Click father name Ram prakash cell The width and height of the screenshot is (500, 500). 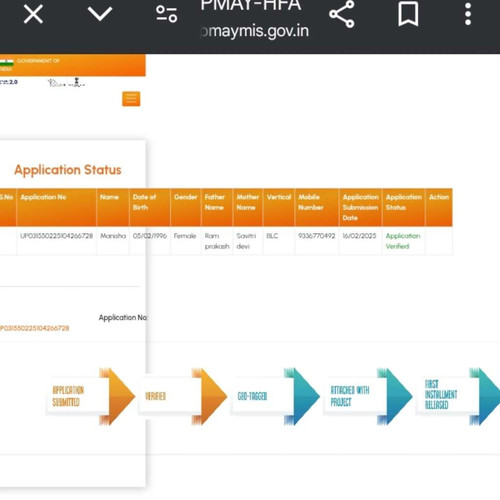click(x=217, y=241)
